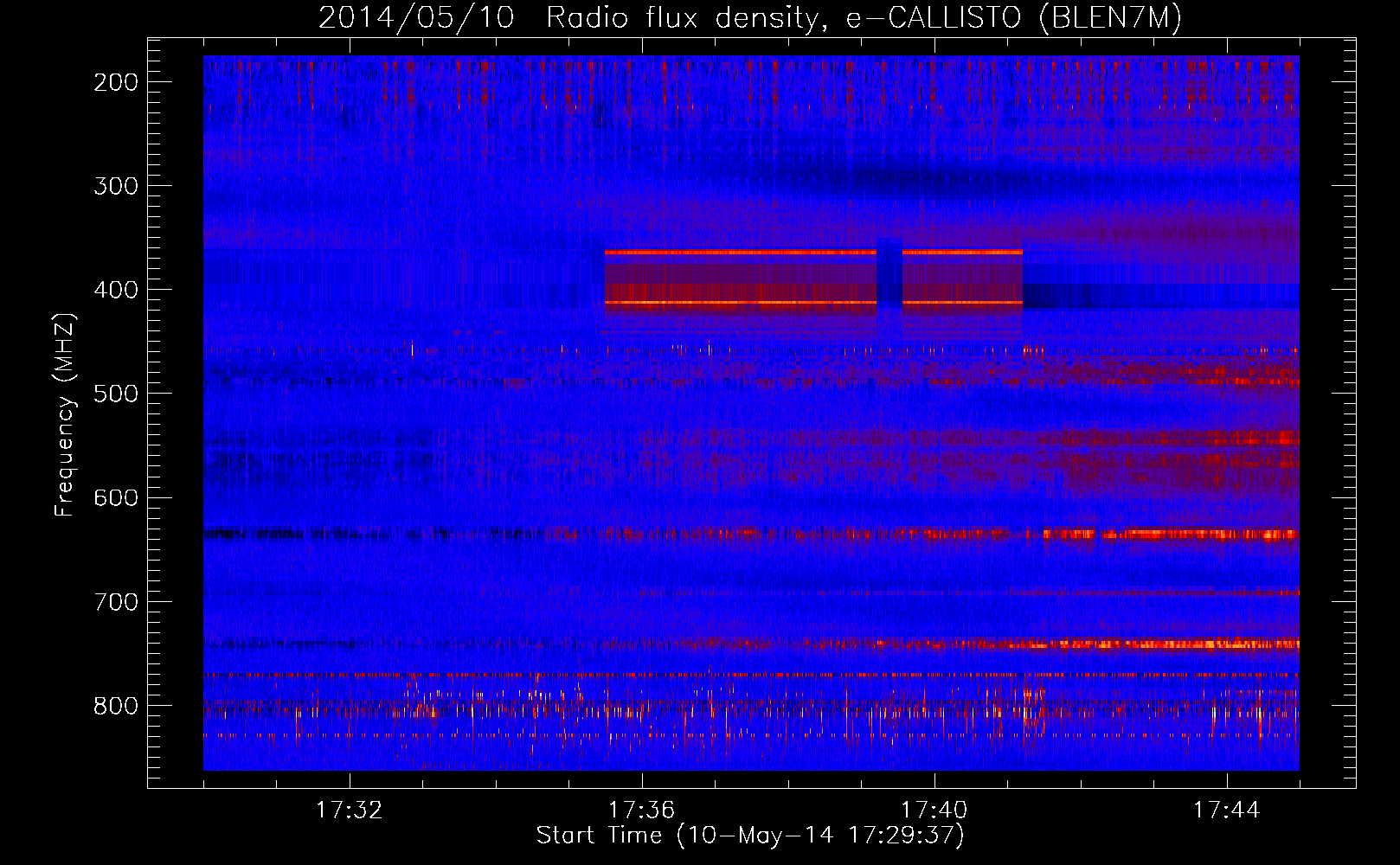The image size is (1400, 865).
Task: Click the 17:36 time tick label
Action: [641, 811]
